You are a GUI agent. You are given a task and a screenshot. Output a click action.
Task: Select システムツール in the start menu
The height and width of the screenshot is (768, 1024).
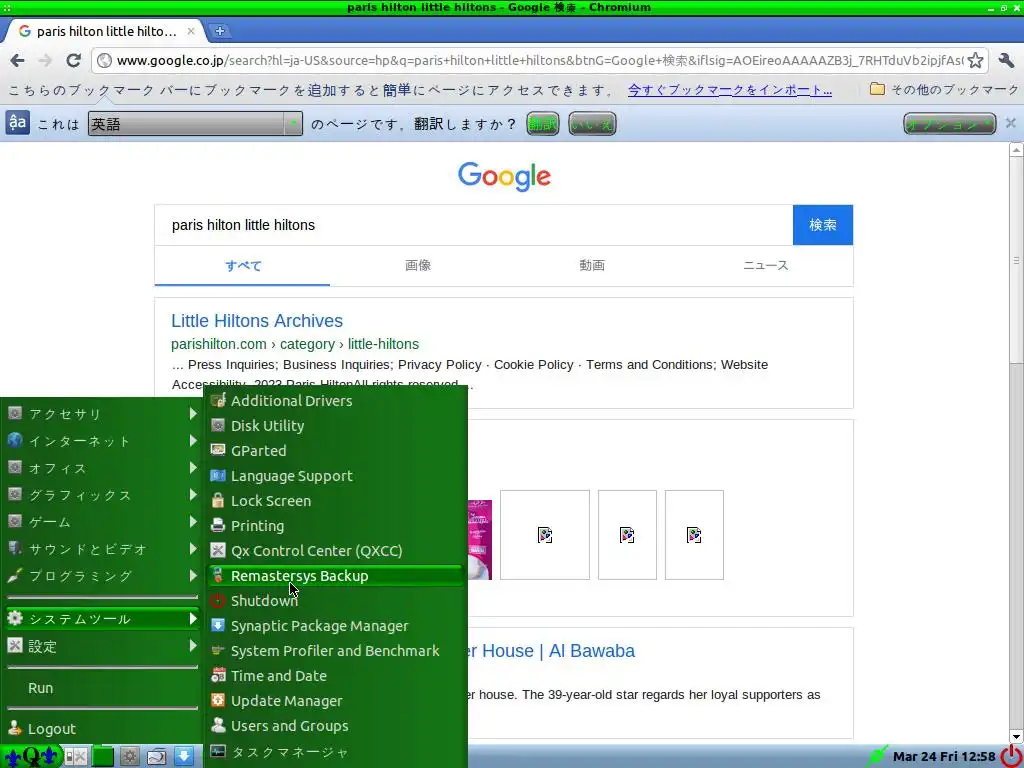pyautogui.click(x=103, y=619)
